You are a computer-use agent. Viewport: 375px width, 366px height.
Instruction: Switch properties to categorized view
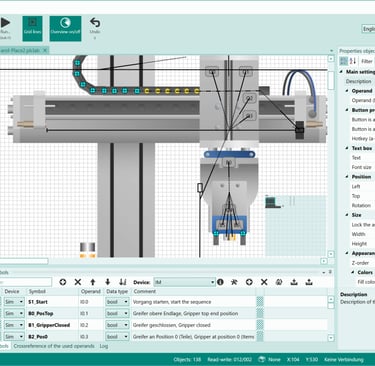point(343,61)
